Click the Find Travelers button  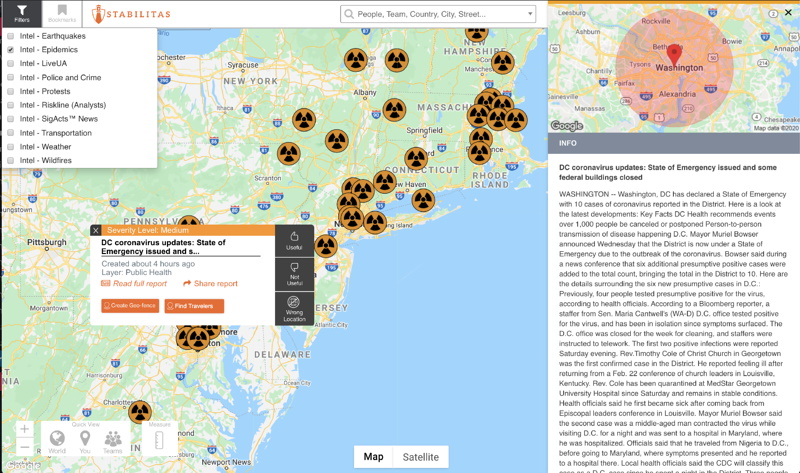coord(194,306)
